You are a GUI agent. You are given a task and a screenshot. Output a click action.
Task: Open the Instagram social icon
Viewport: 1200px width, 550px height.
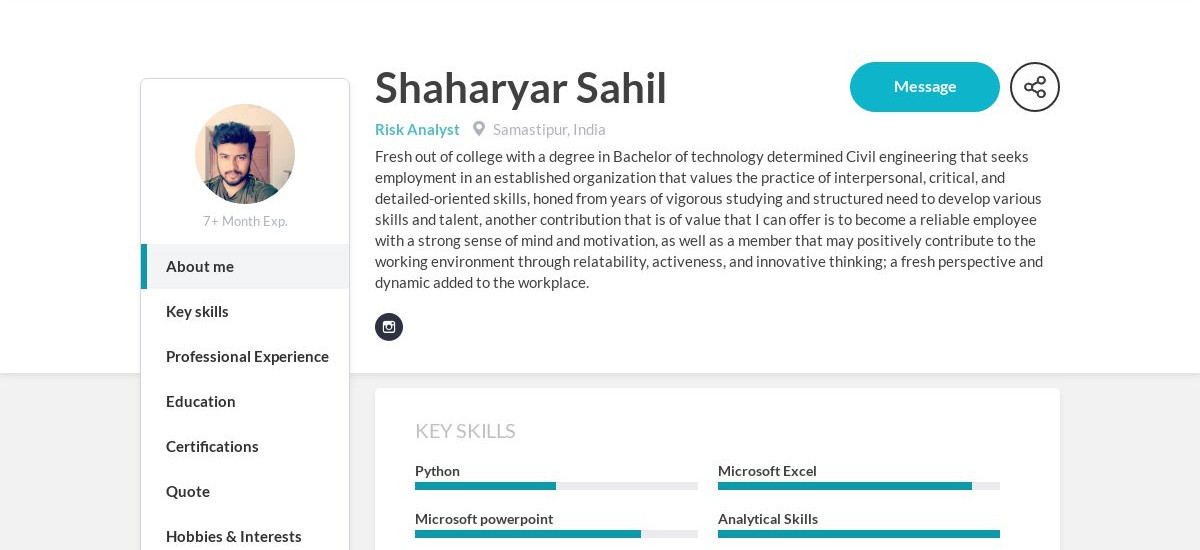tap(389, 327)
